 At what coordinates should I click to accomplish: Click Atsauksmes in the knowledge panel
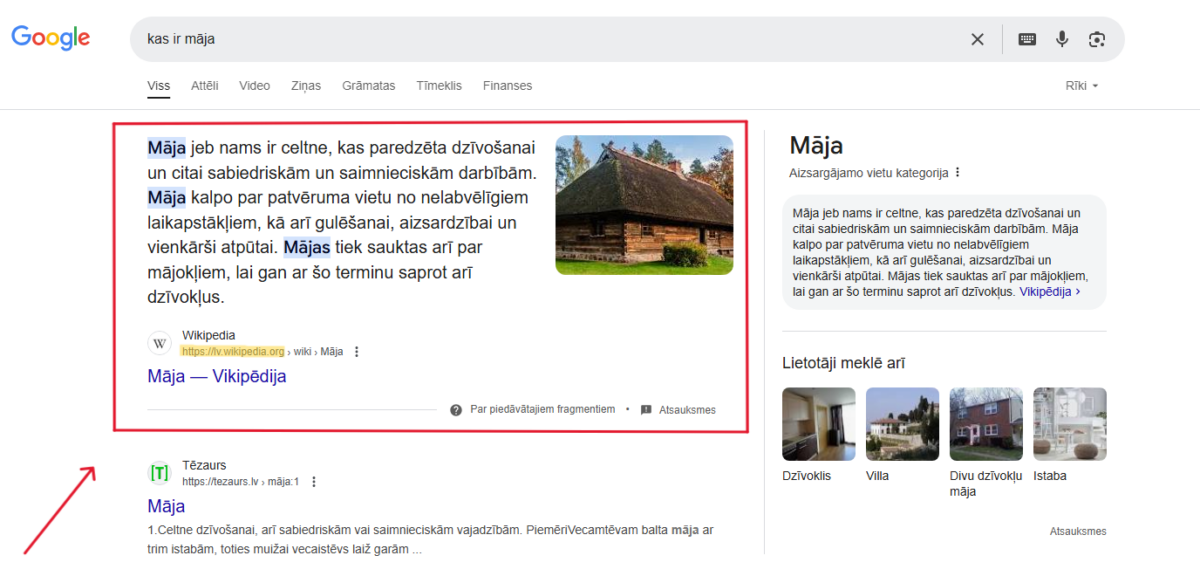pos(1077,531)
